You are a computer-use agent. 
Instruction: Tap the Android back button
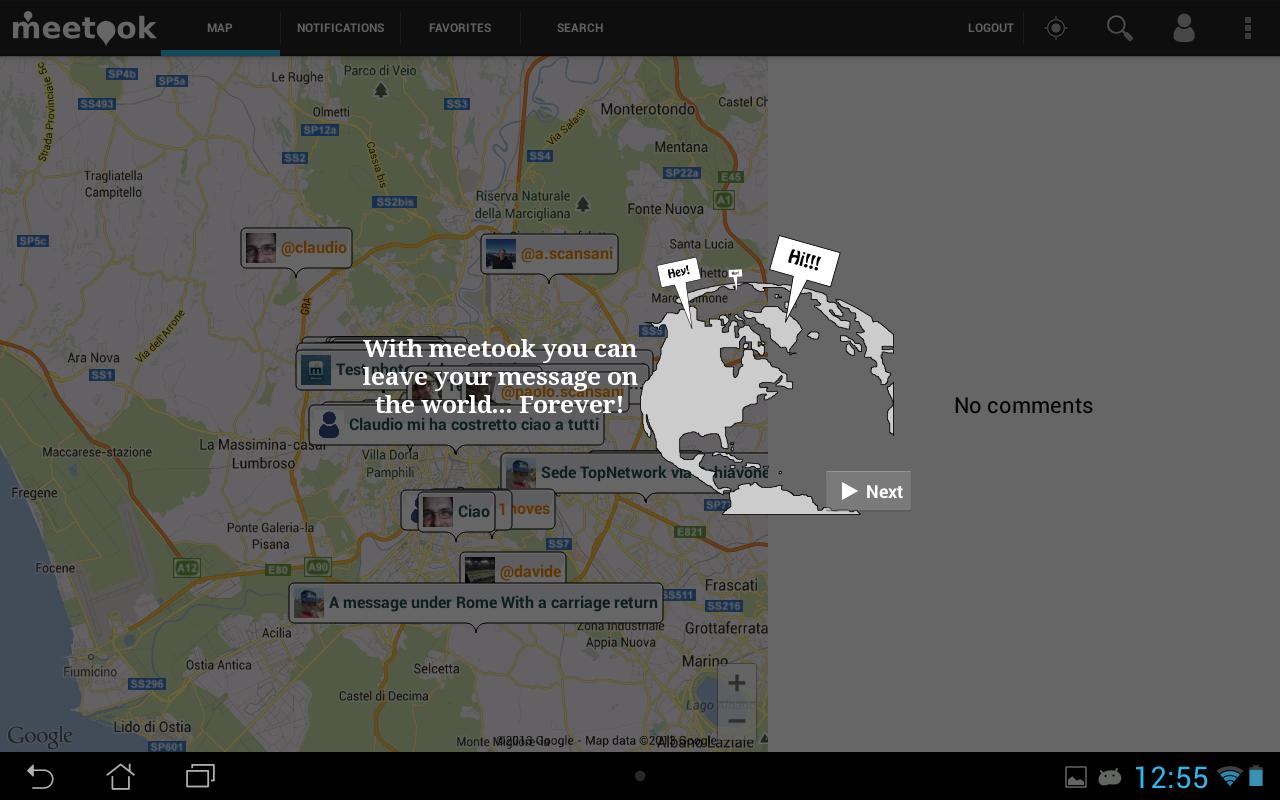(x=40, y=776)
